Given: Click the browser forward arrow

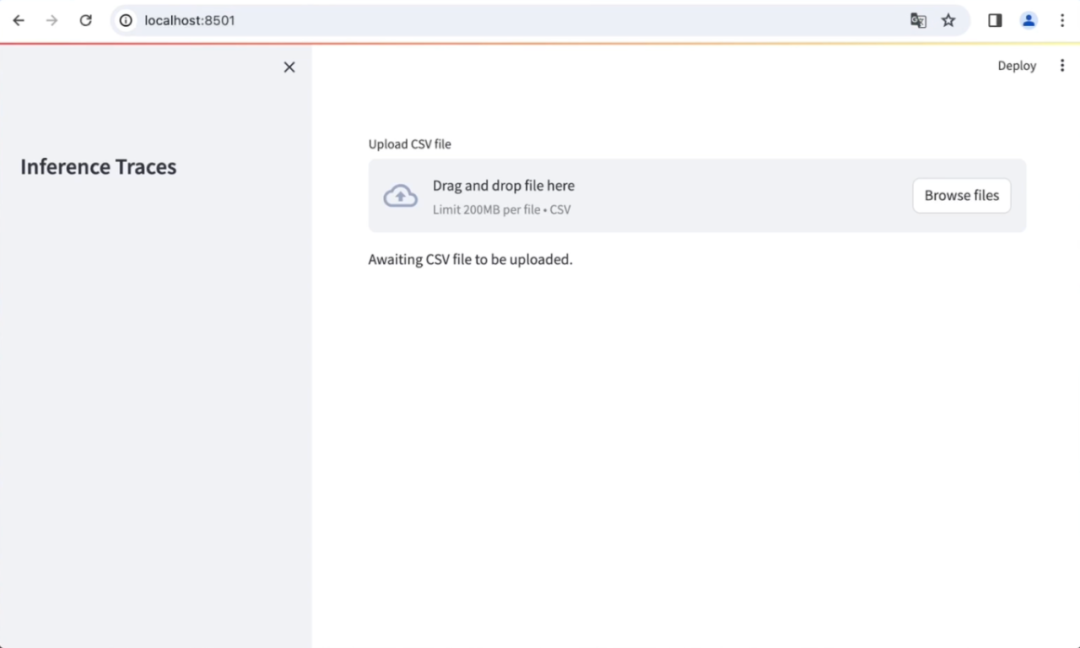Looking at the screenshot, I should point(52,21).
